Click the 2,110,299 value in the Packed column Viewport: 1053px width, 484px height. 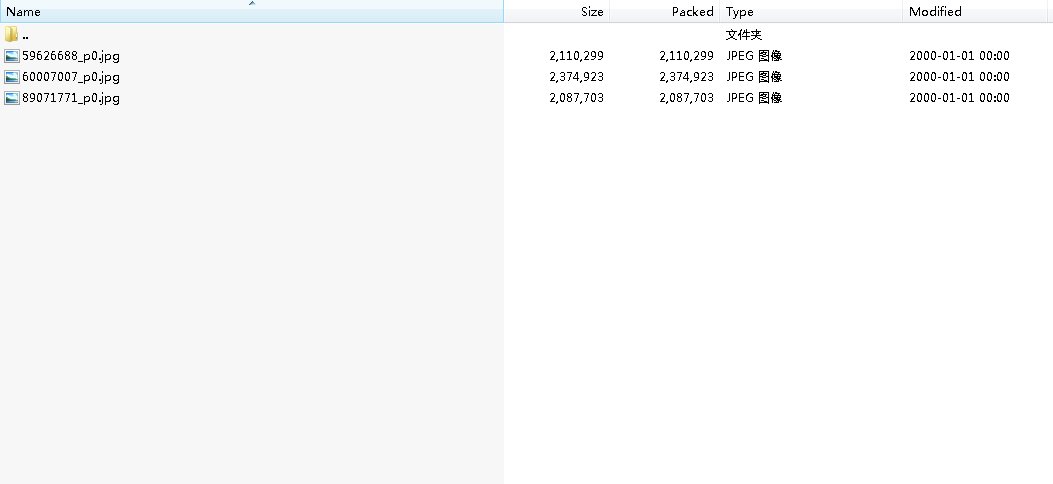[686, 56]
